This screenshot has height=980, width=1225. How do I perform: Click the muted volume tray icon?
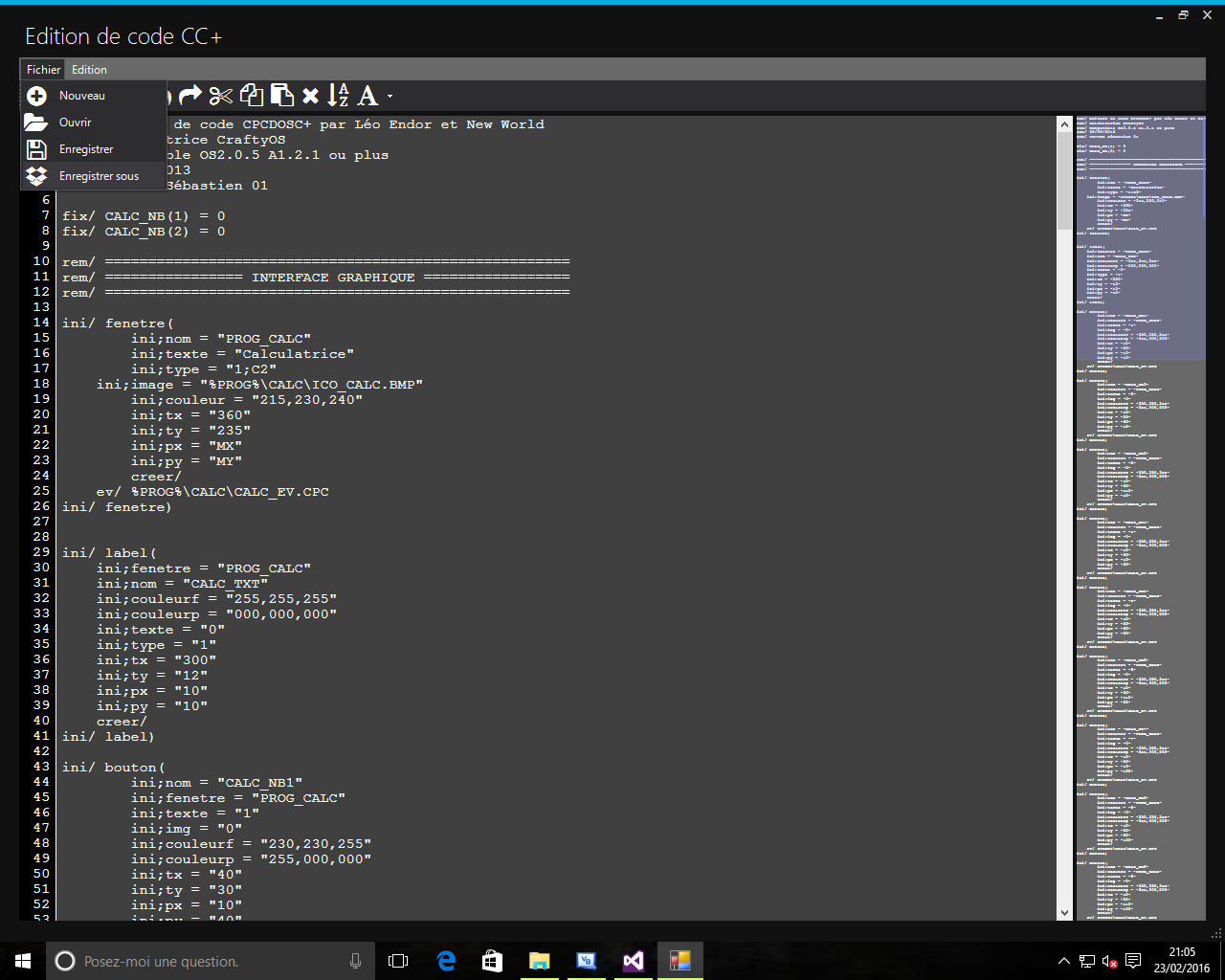click(1110, 961)
